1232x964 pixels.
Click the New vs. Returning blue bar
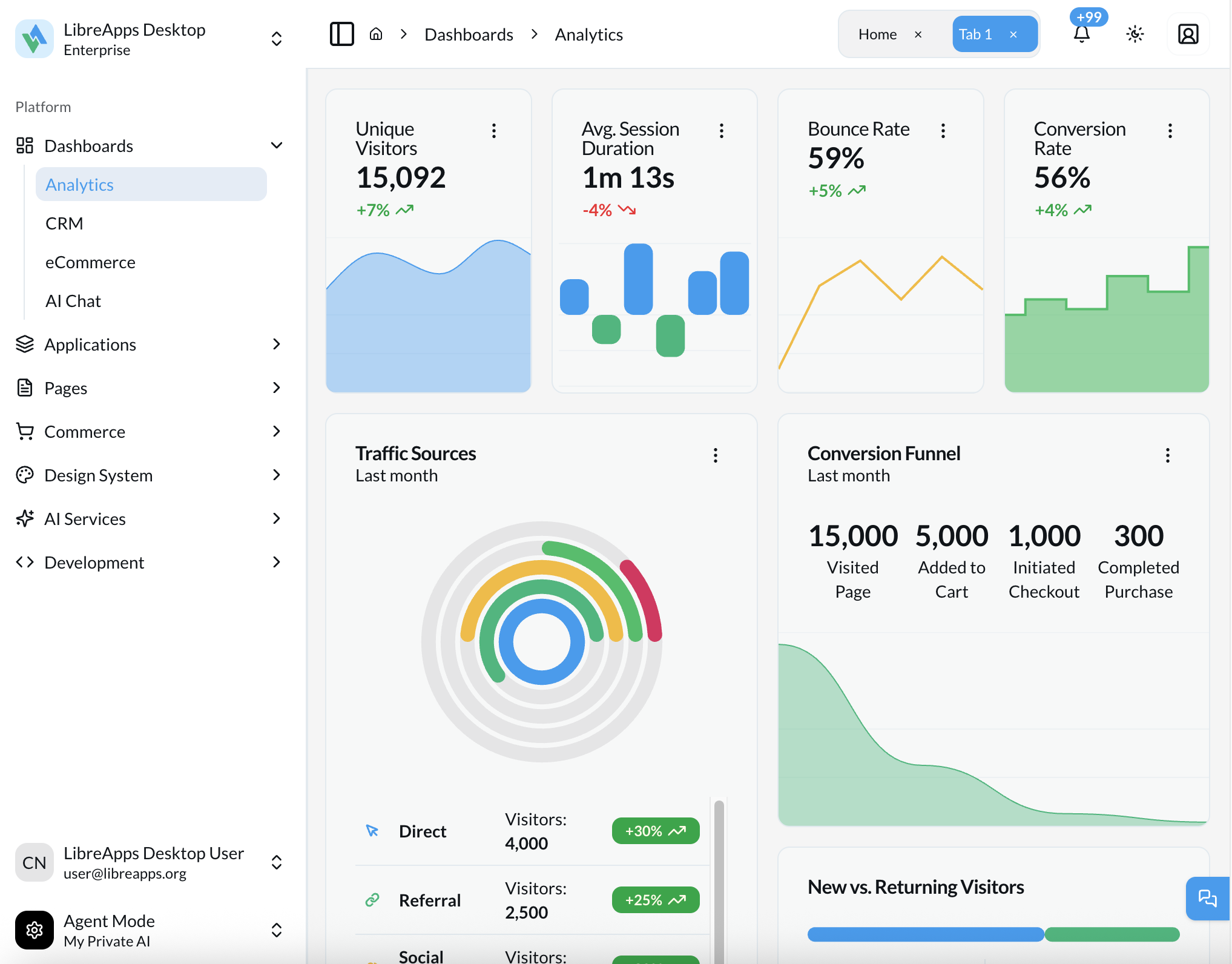925,934
